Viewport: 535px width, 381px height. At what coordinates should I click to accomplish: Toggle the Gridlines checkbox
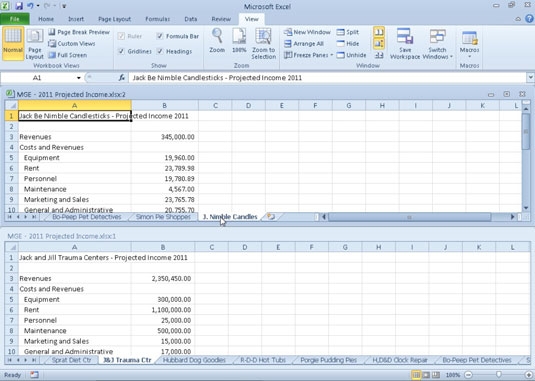tap(121, 51)
